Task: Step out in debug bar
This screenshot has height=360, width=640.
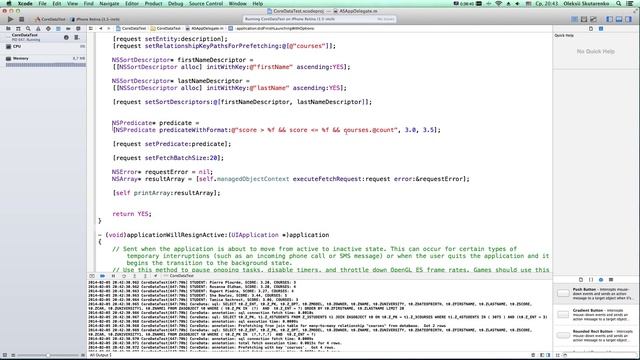Action: (x=145, y=276)
